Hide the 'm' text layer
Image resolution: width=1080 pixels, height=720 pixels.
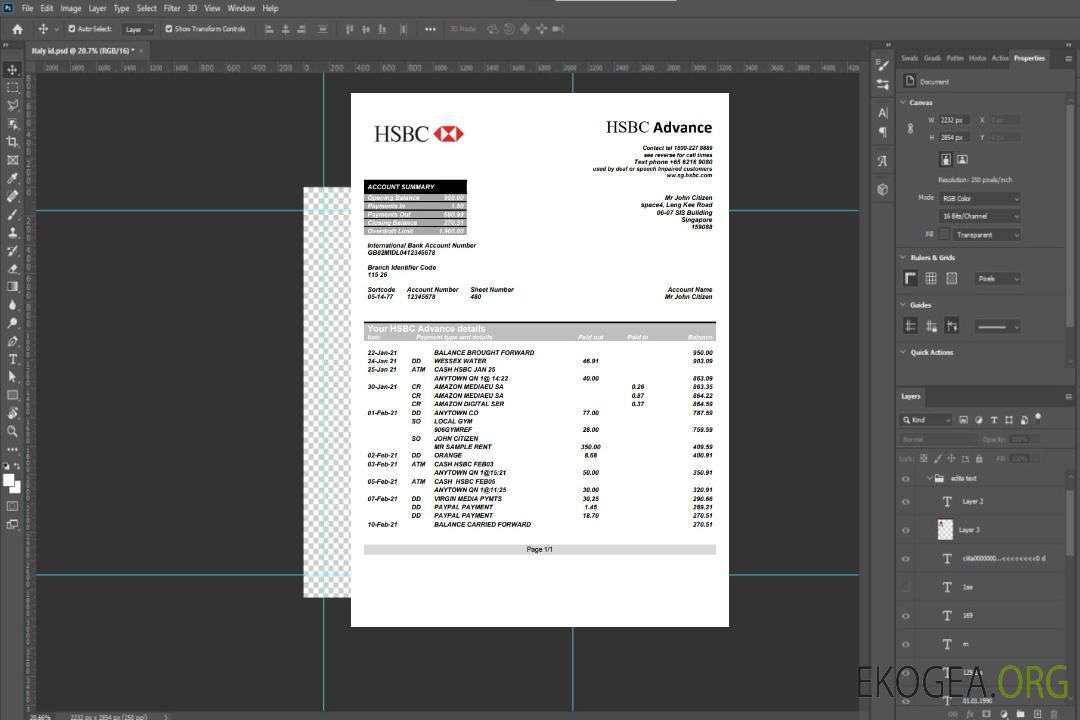click(906, 644)
